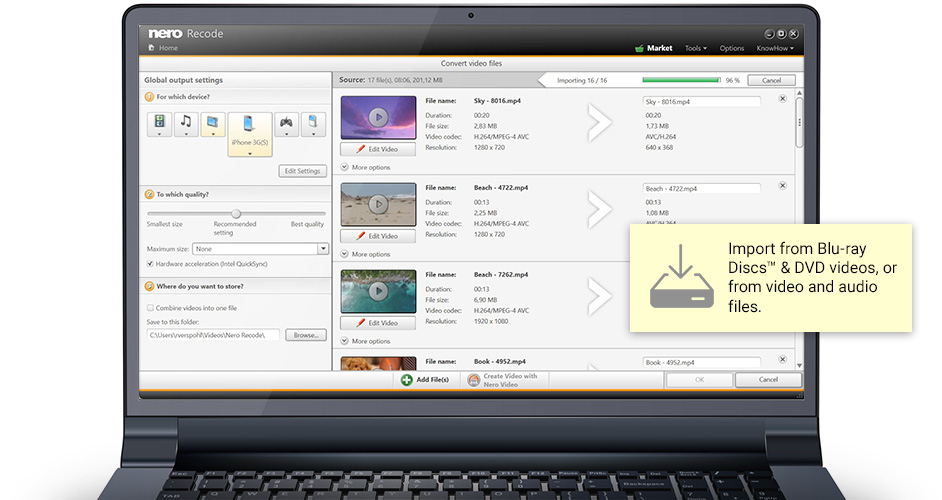
Task: Click the Edit Settings button
Action: pos(300,171)
